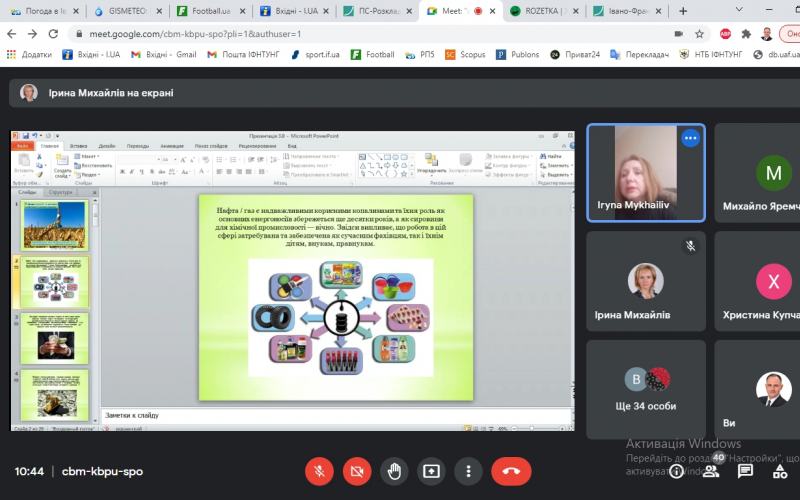Viewport: 800px width, 500px height.
Task: Go forward in Chrome
Action: click(32, 34)
